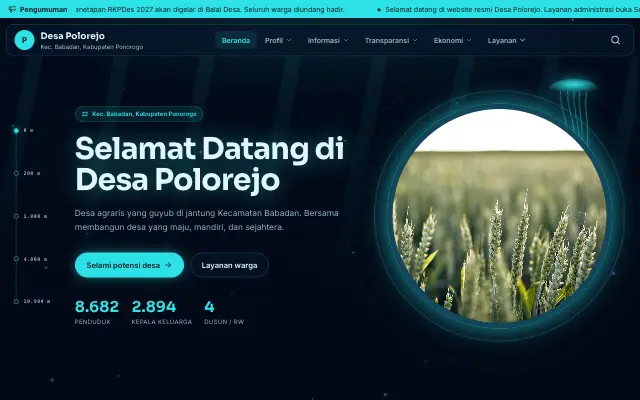The image size is (640, 400).
Task: Click the Selamat Datang di Desa Polorejo heading
Action: 210,164
